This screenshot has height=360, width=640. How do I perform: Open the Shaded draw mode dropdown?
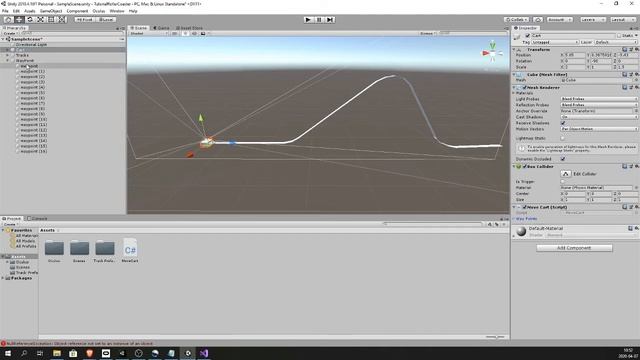(x=149, y=33)
